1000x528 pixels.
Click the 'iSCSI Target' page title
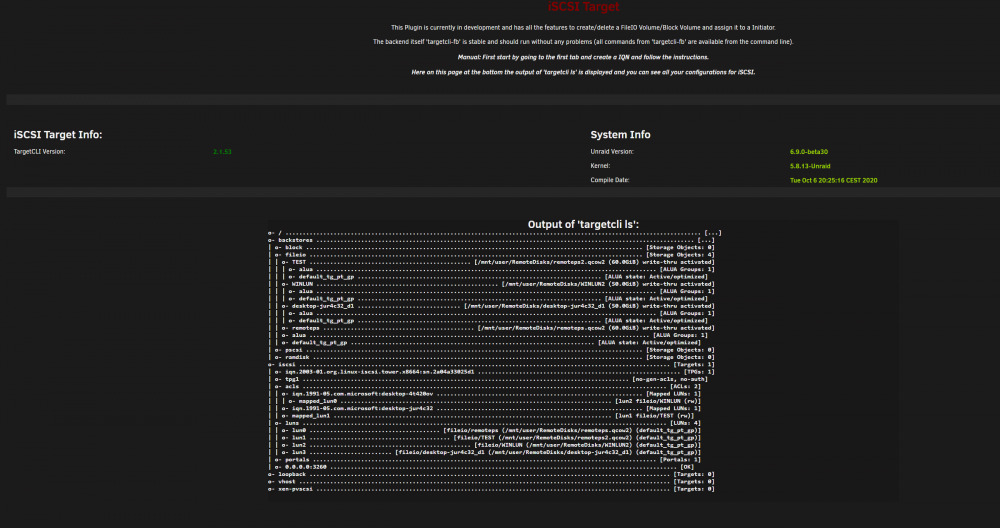(x=584, y=6)
